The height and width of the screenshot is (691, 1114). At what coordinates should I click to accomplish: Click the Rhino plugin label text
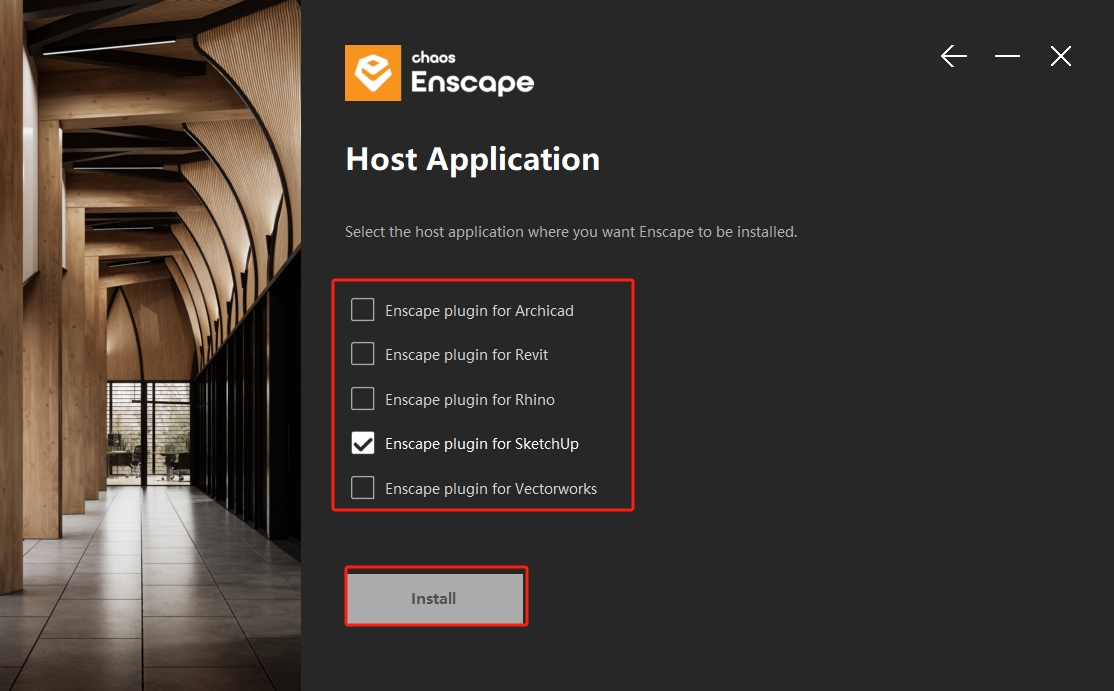469,399
